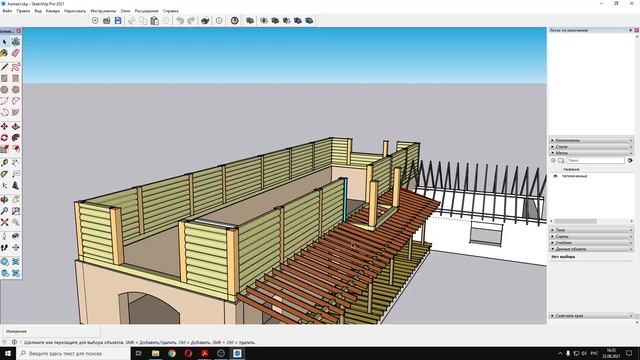
Task: Open the Правка menu
Action: 23,11
